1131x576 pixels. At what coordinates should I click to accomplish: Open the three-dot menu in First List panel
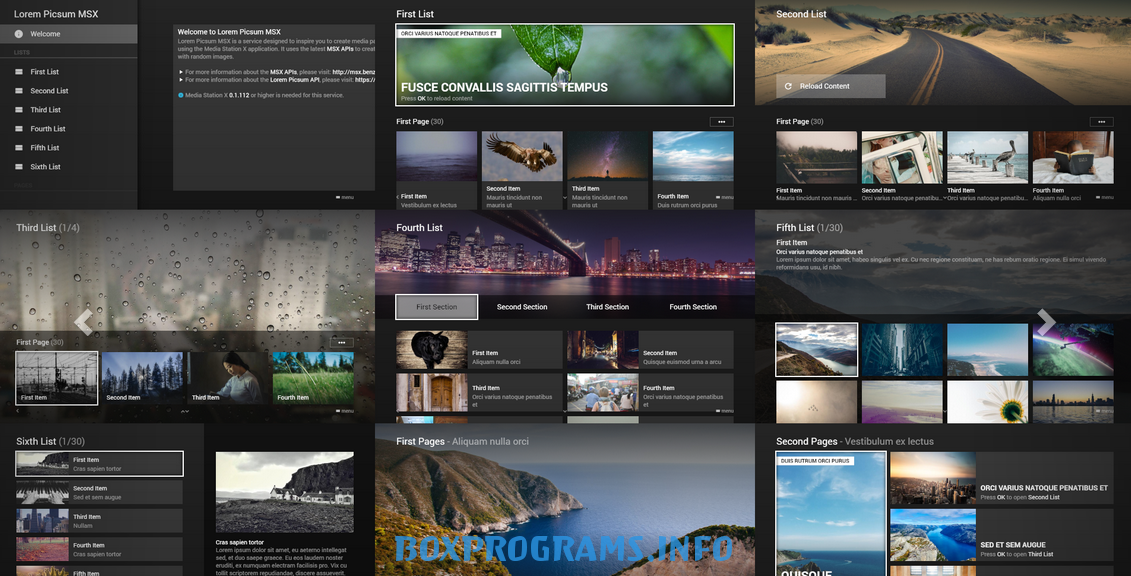(x=721, y=122)
